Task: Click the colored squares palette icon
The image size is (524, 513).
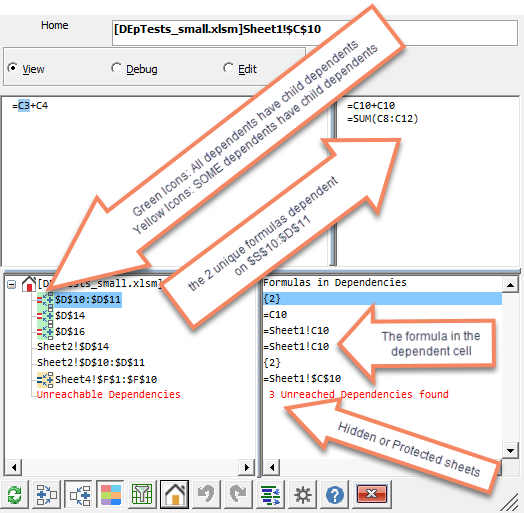Action: (111, 494)
